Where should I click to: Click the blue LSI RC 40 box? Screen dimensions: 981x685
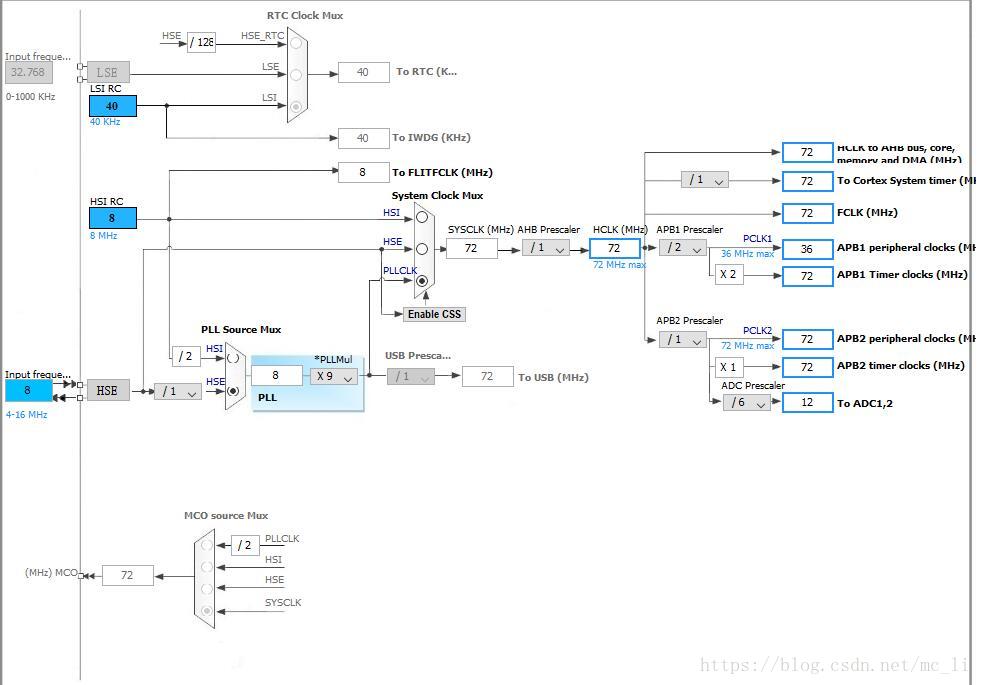pyautogui.click(x=113, y=106)
